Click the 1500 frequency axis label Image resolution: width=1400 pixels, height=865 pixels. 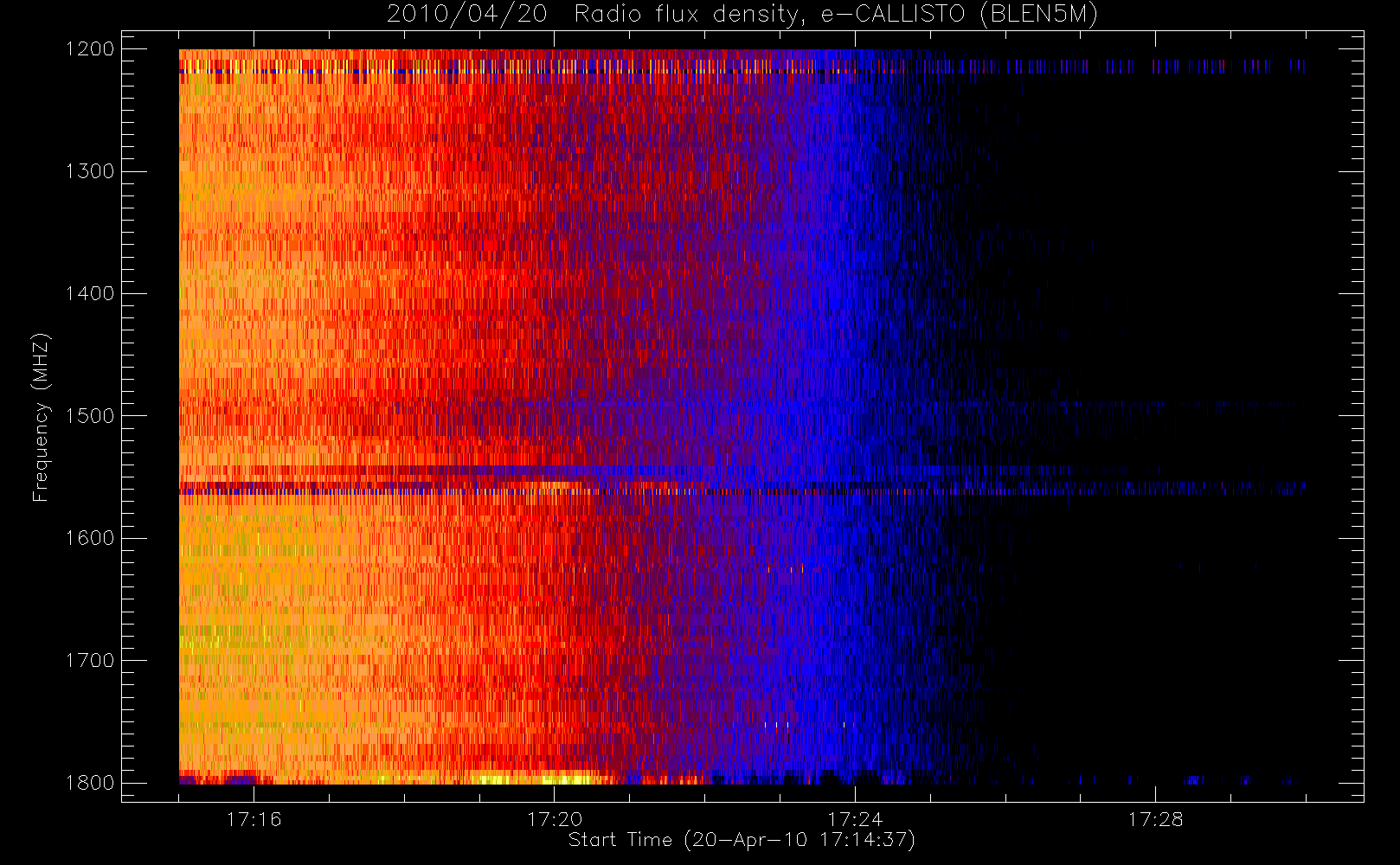(90, 416)
